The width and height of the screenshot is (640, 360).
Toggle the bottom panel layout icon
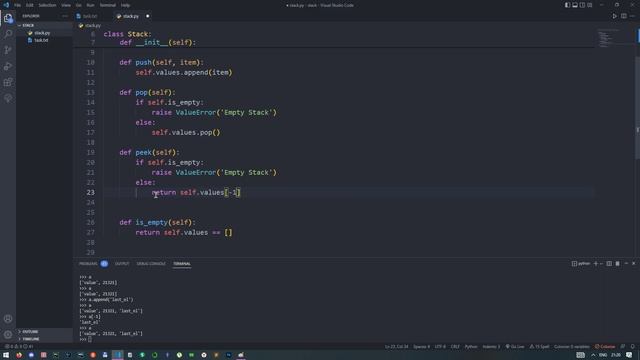pyautogui.click(x=575, y=5)
